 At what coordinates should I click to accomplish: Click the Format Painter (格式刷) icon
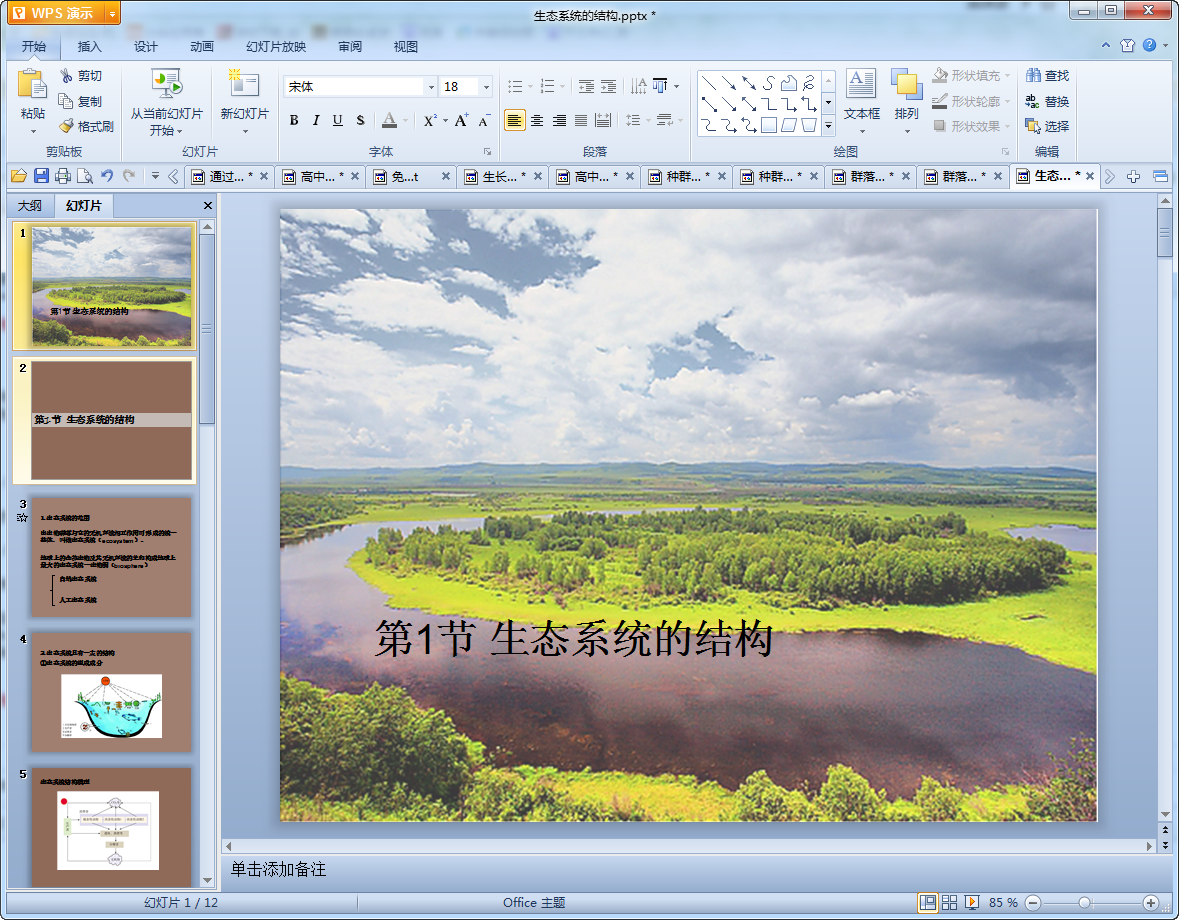[67, 126]
